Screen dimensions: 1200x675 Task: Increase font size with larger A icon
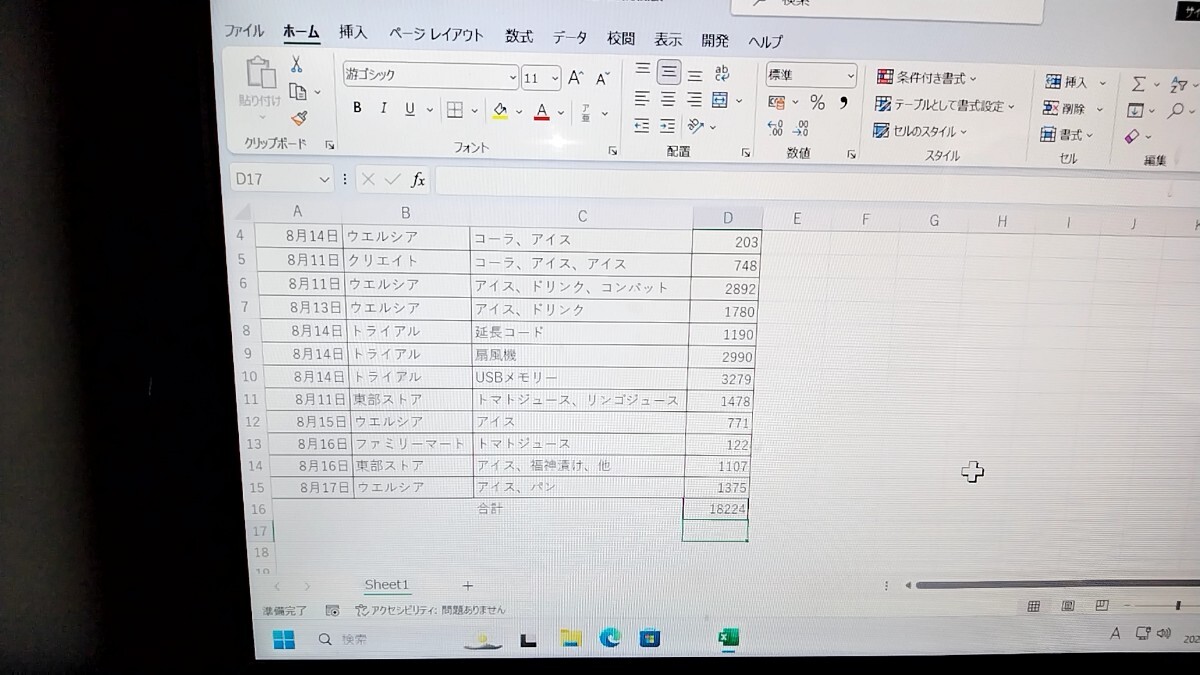(575, 78)
